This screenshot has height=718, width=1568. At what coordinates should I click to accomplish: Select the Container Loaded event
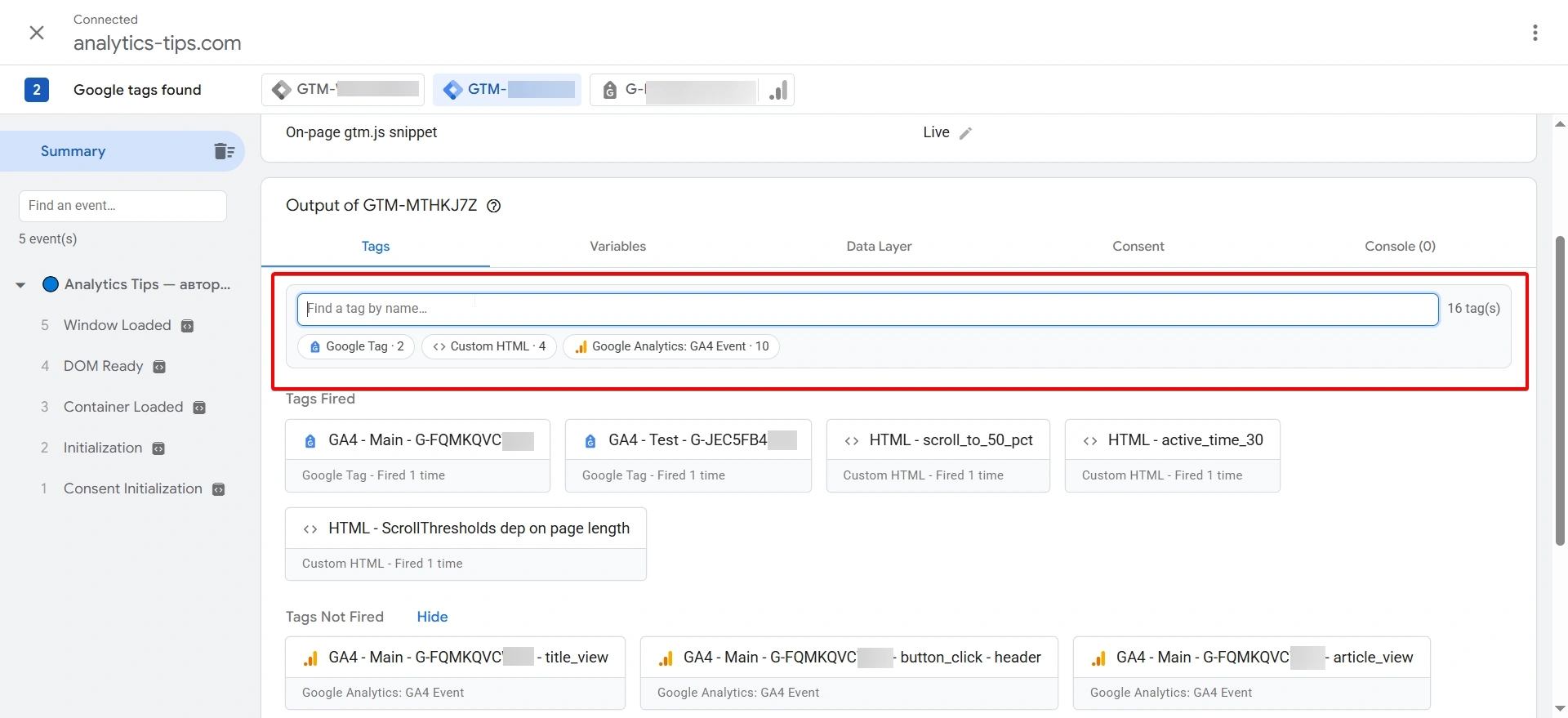tap(123, 407)
